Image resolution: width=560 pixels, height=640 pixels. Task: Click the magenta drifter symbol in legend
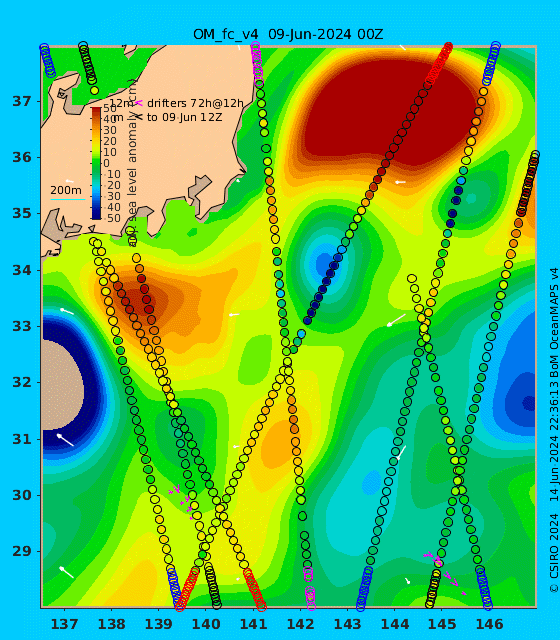click(x=139, y=103)
